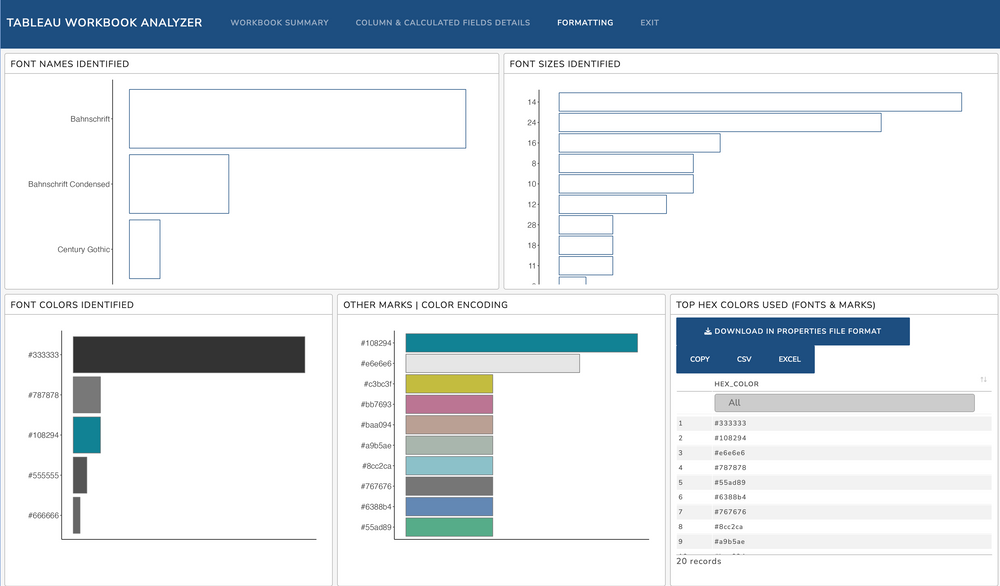The image size is (1000, 586).
Task: Click the #6388b4 marks color bar
Action: [450, 507]
